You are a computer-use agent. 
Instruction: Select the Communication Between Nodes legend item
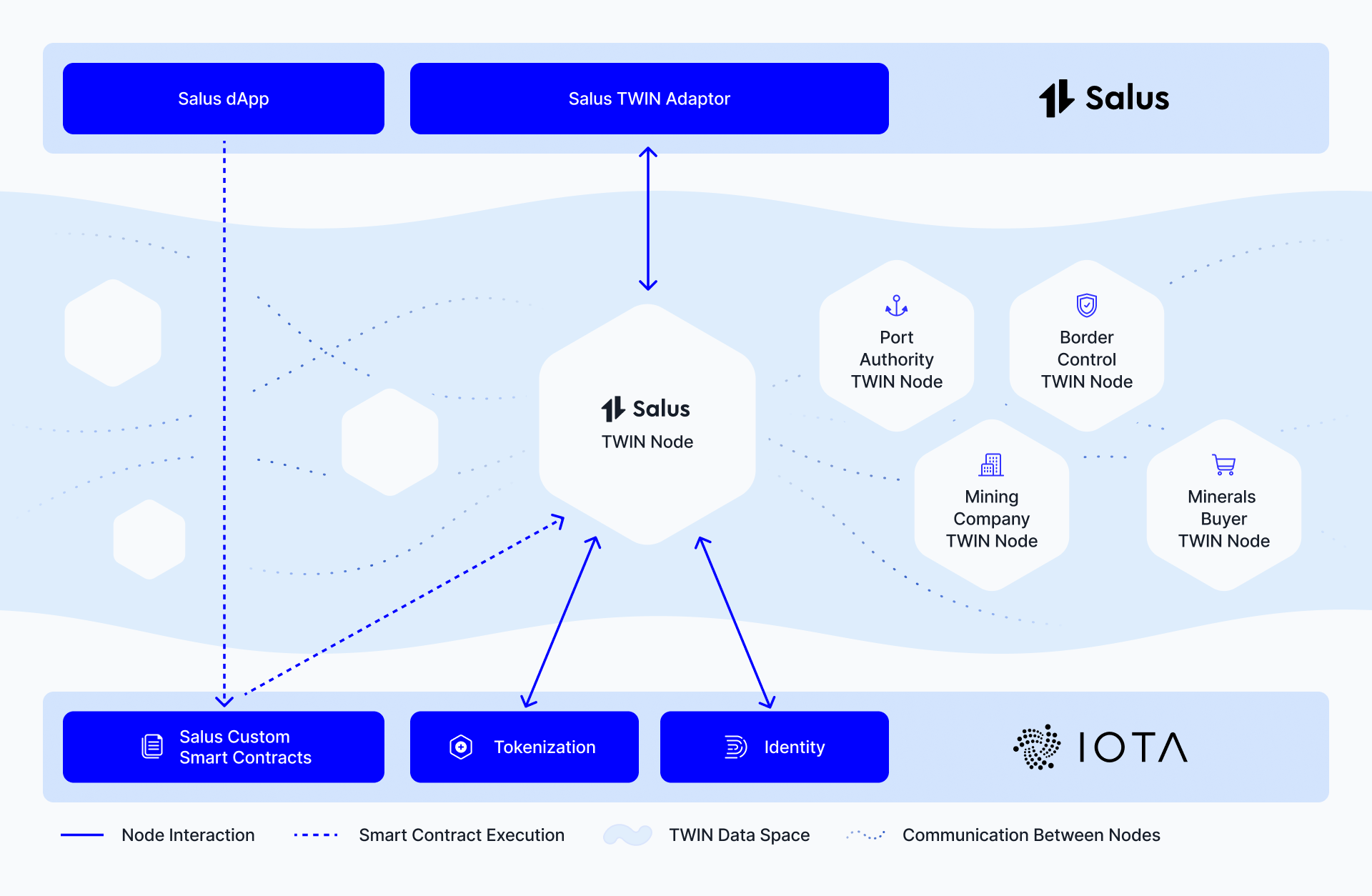click(x=1031, y=835)
